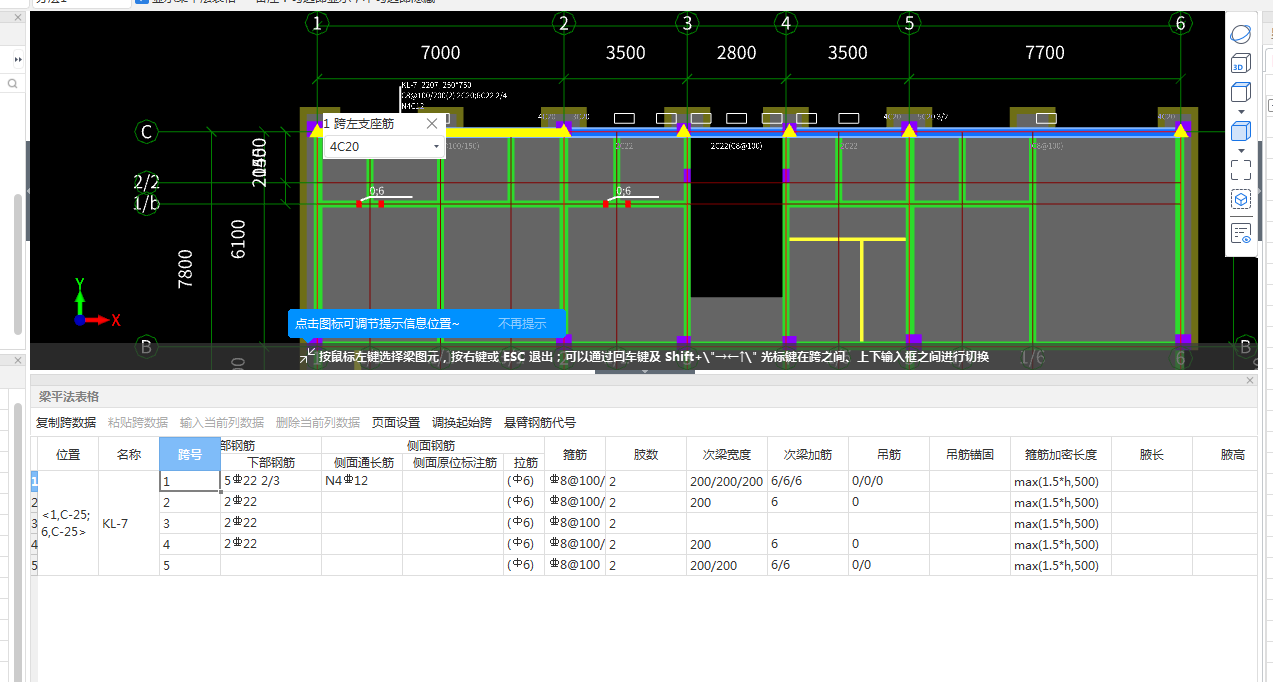Click span number cell 3
This screenshot has width=1273, height=682.
(190, 523)
